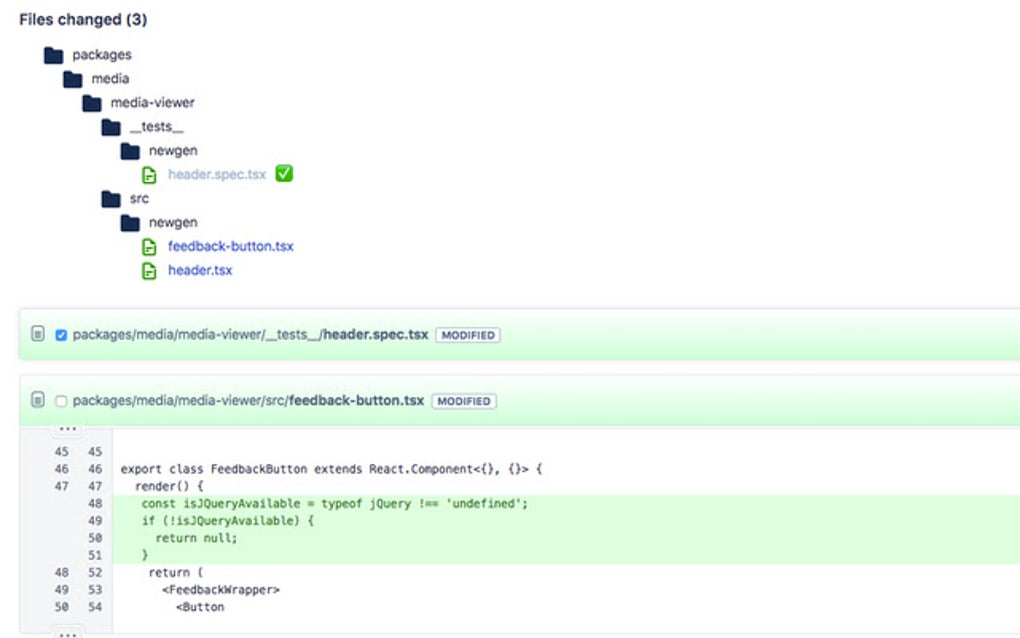This screenshot has width=1020, height=638.
Task: Click the newgen folder icon under __tests__
Action: tap(131, 150)
